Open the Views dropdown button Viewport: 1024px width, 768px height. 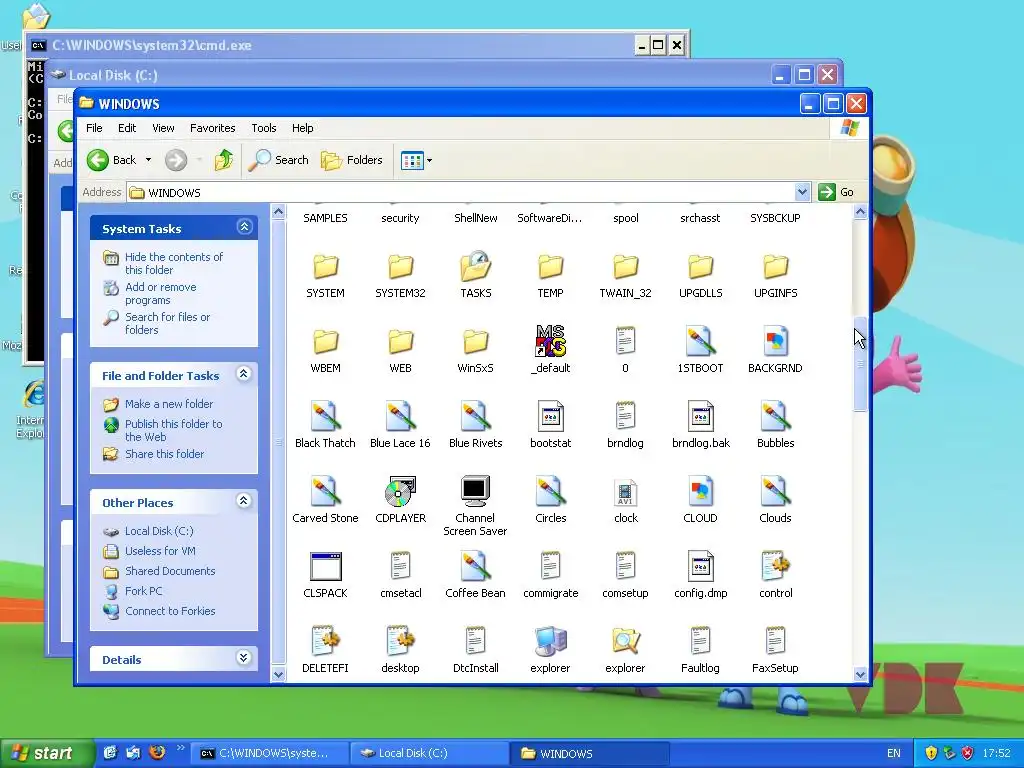pyautogui.click(x=416, y=160)
